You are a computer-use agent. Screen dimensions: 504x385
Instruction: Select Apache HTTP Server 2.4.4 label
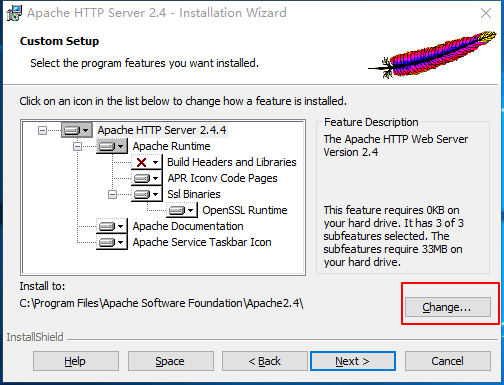pyautogui.click(x=162, y=130)
